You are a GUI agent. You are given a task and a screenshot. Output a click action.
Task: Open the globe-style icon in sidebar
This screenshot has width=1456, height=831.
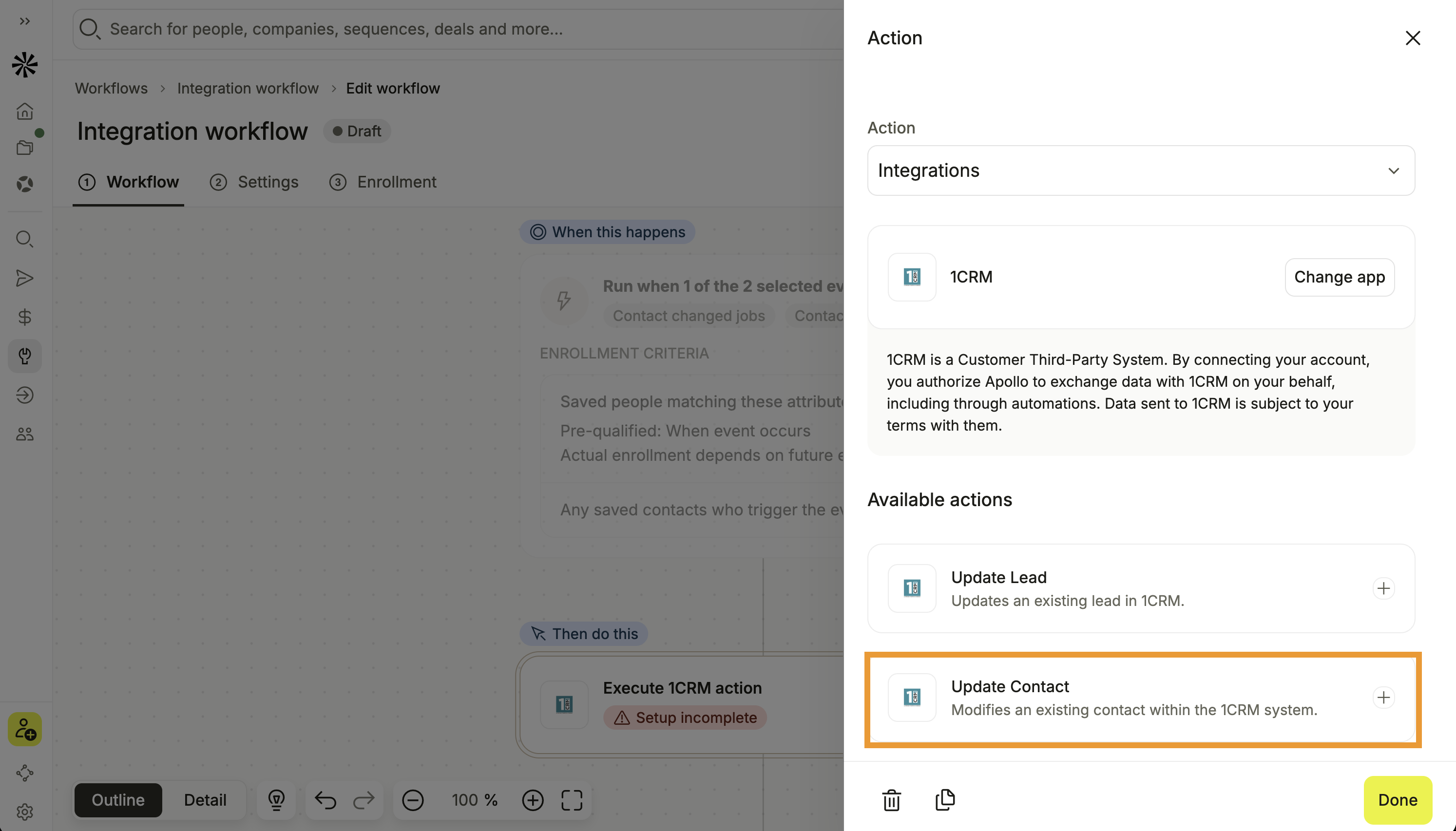24,184
